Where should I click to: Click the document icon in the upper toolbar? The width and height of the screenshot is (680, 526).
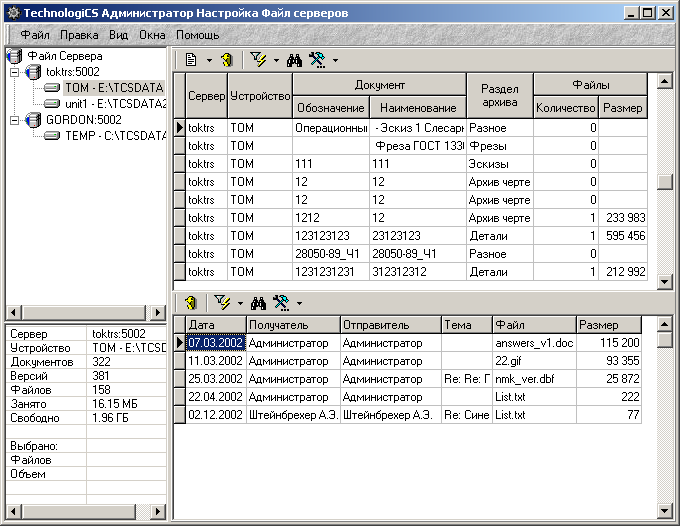click(x=190, y=60)
